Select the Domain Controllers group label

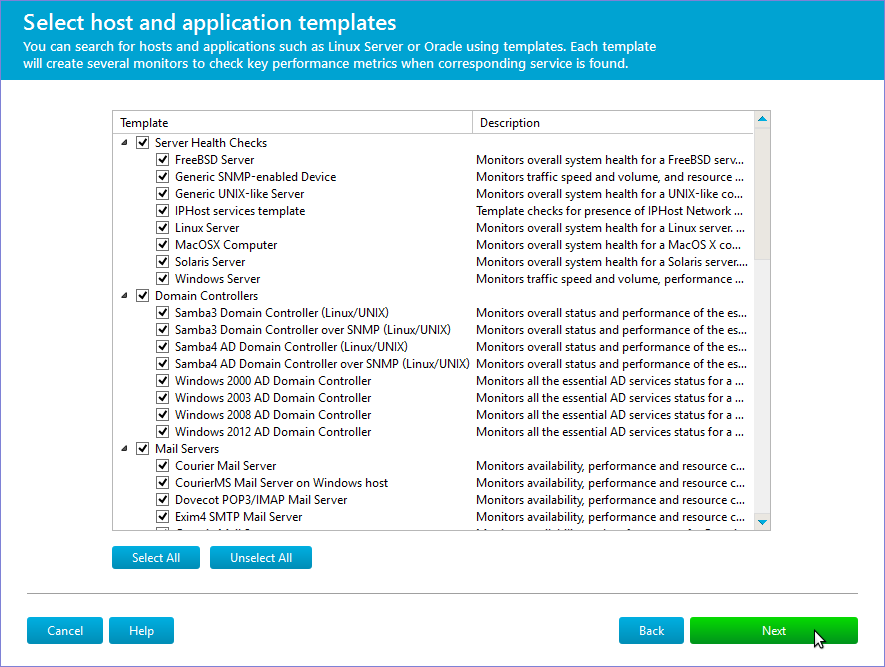click(207, 296)
